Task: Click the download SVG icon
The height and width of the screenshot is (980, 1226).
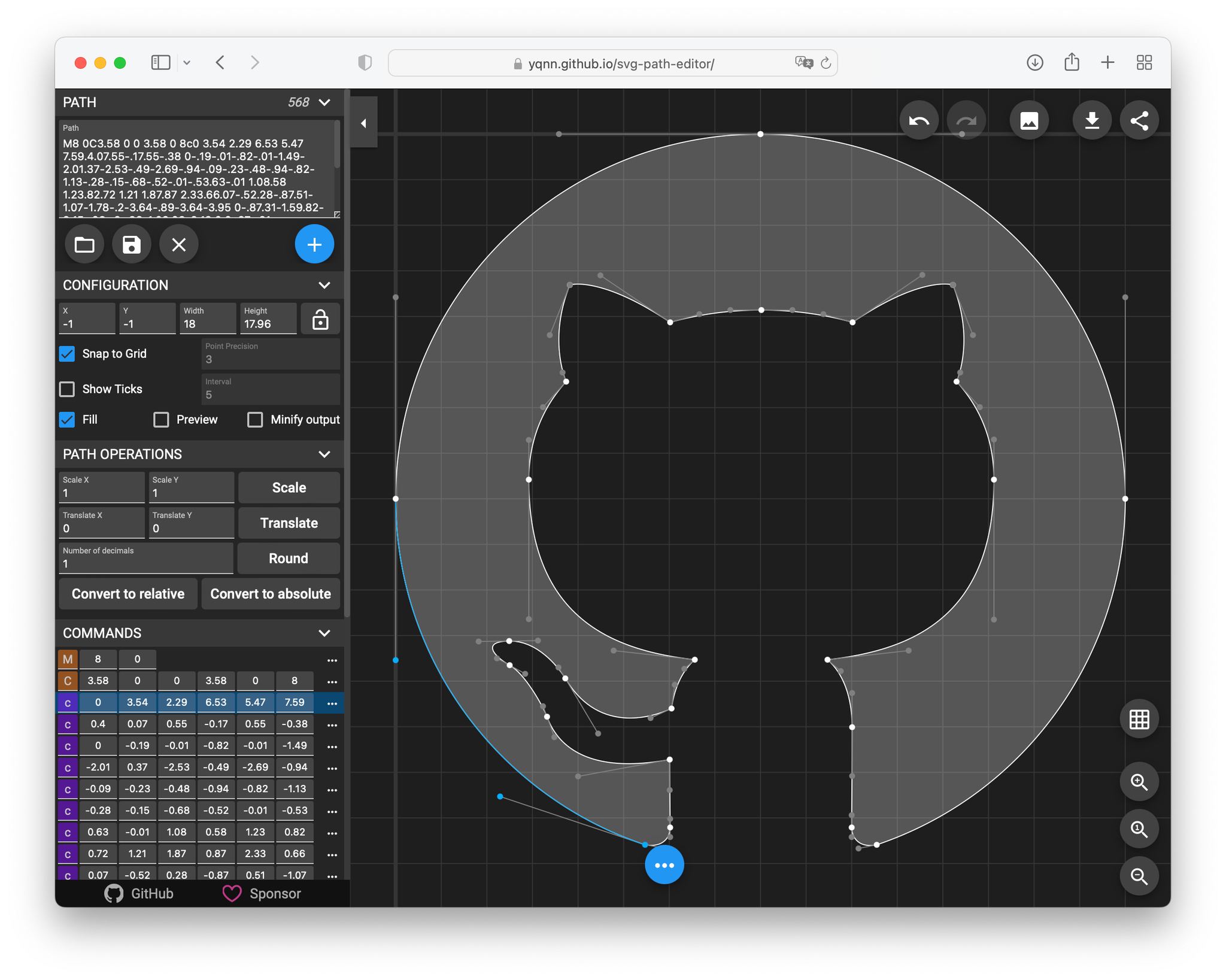Action: [x=1092, y=121]
